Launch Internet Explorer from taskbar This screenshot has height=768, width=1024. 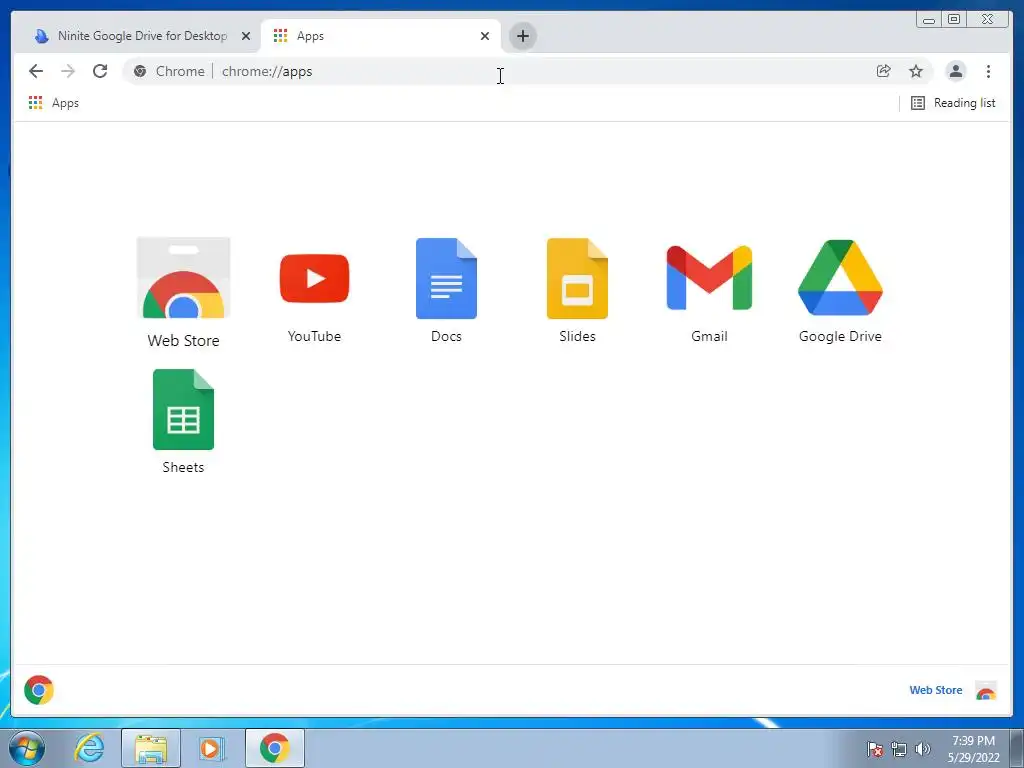point(89,748)
